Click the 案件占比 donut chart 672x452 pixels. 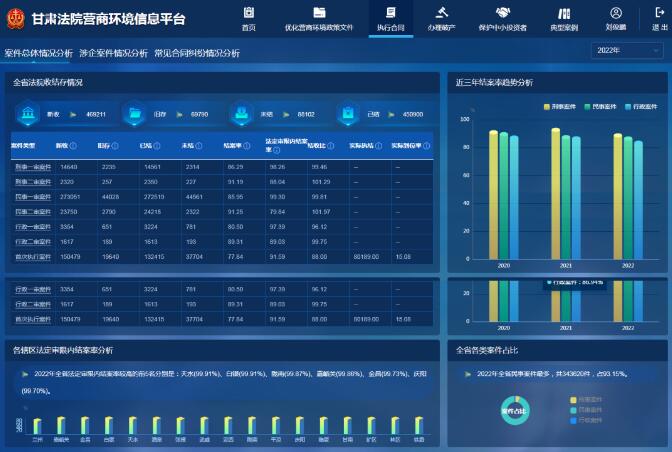(511, 411)
